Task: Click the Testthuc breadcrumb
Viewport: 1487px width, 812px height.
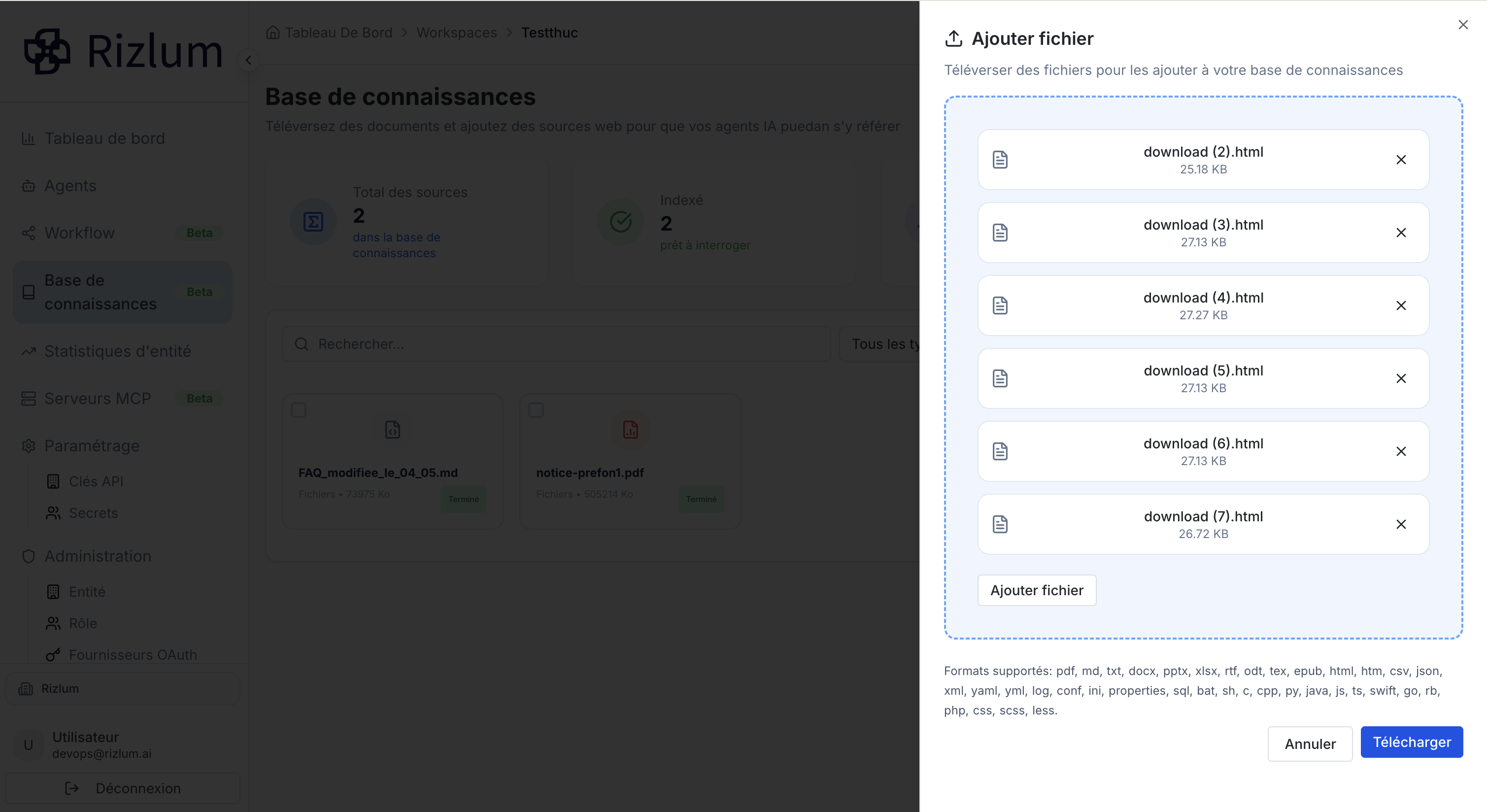Action: tap(549, 33)
